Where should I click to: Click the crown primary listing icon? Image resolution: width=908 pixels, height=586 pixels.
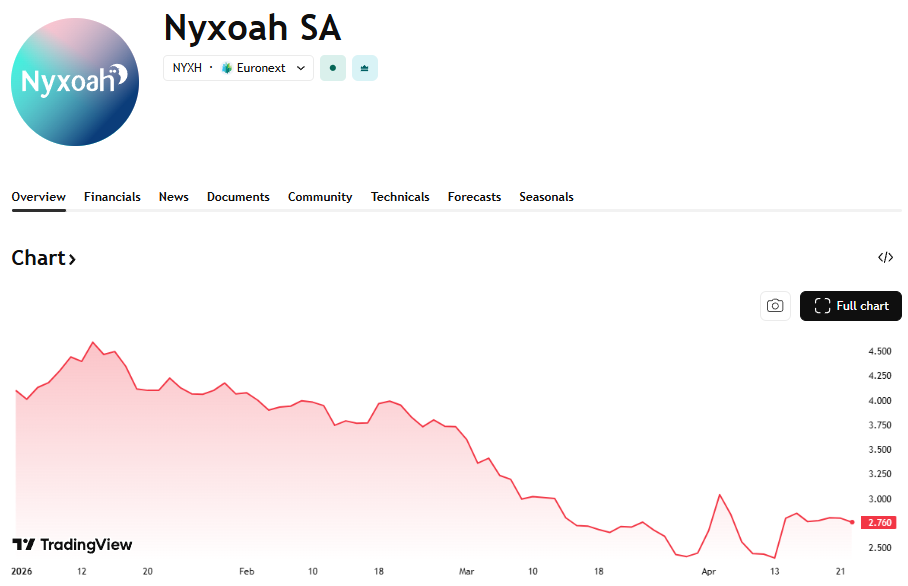tap(364, 68)
